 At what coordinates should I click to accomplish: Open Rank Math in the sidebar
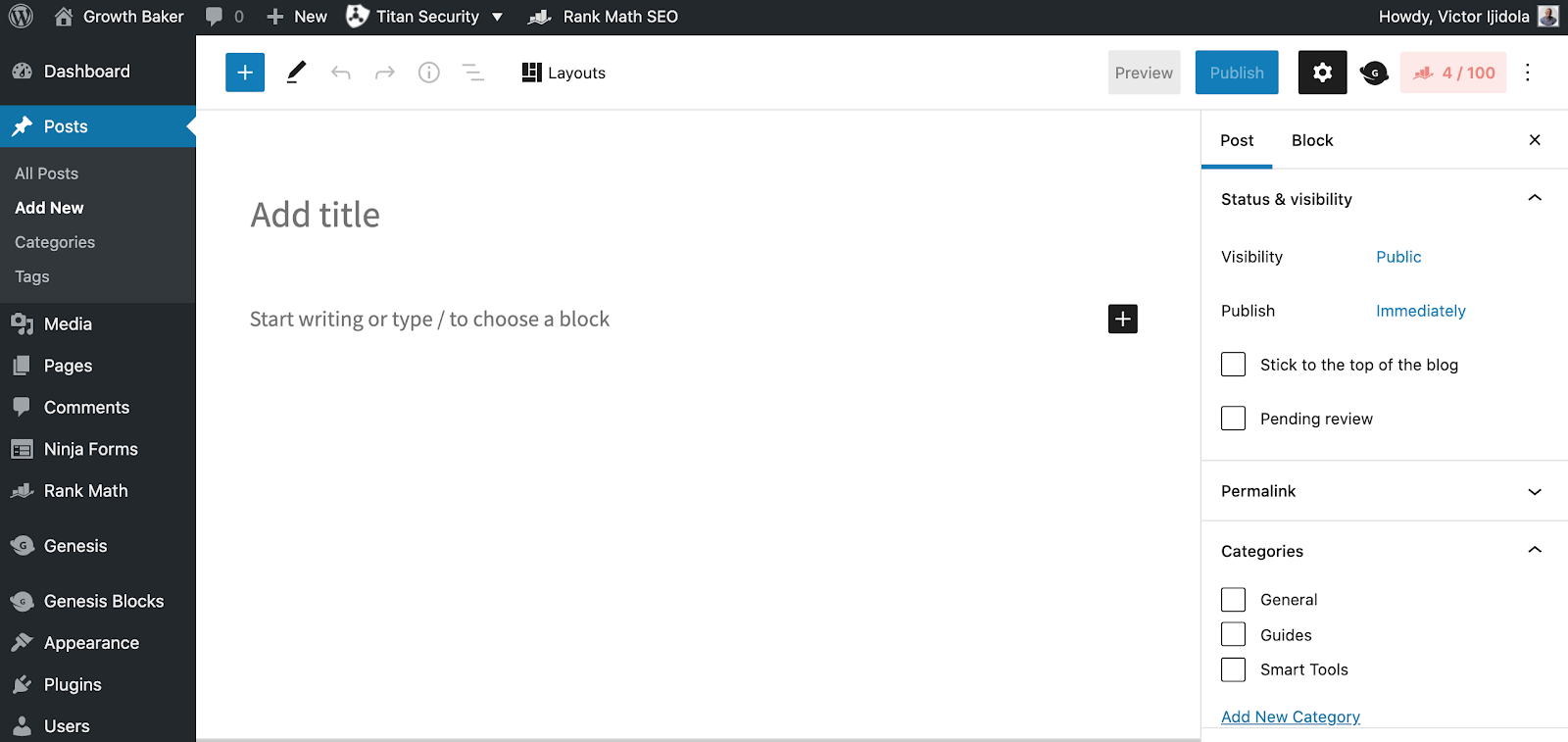point(98,491)
